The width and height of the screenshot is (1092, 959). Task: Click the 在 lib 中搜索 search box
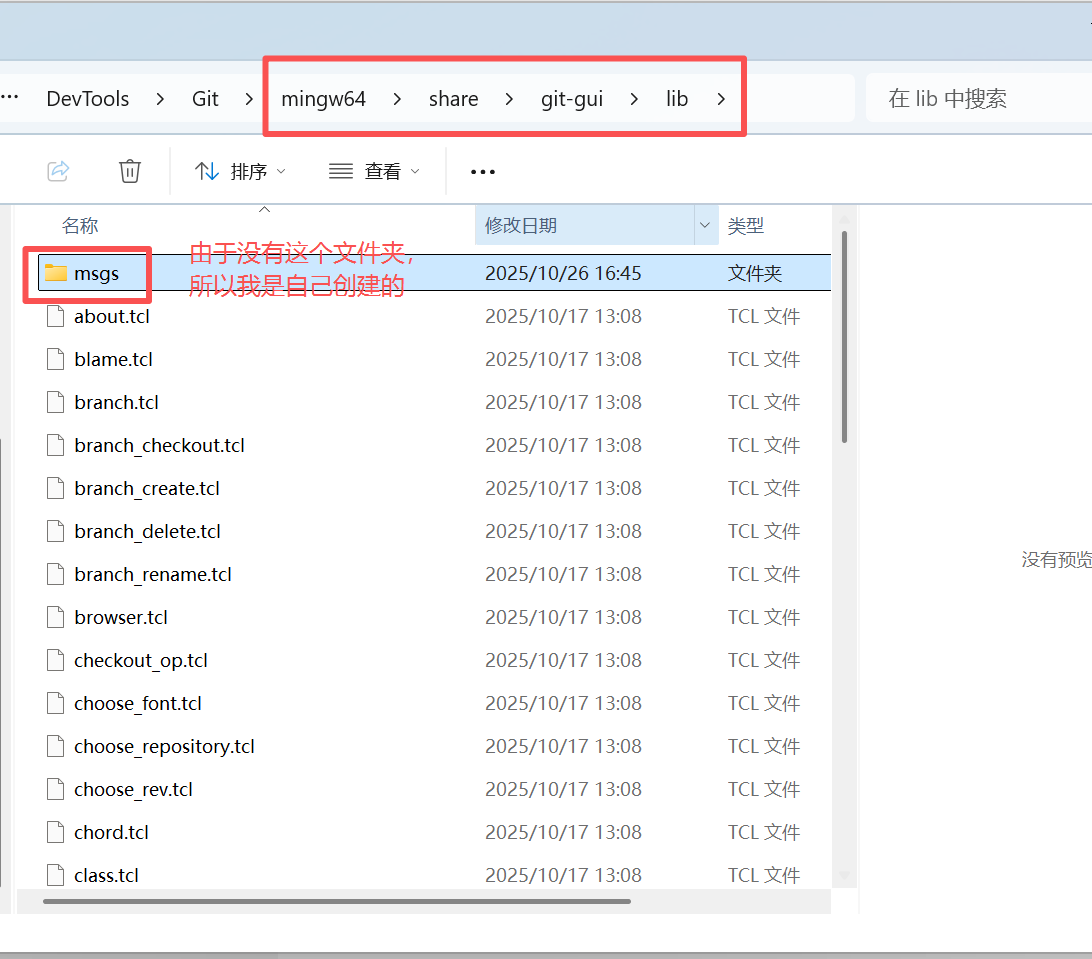click(978, 98)
